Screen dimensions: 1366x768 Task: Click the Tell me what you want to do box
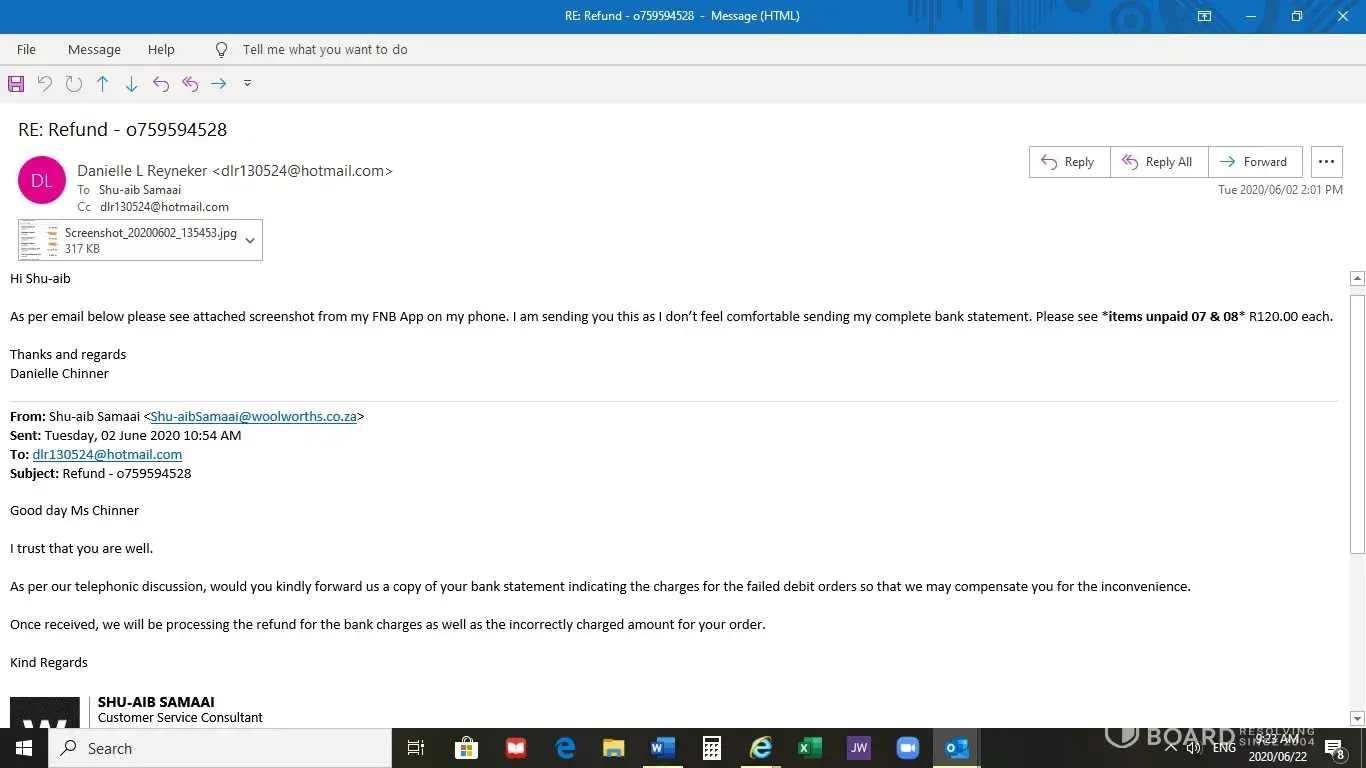click(x=325, y=49)
